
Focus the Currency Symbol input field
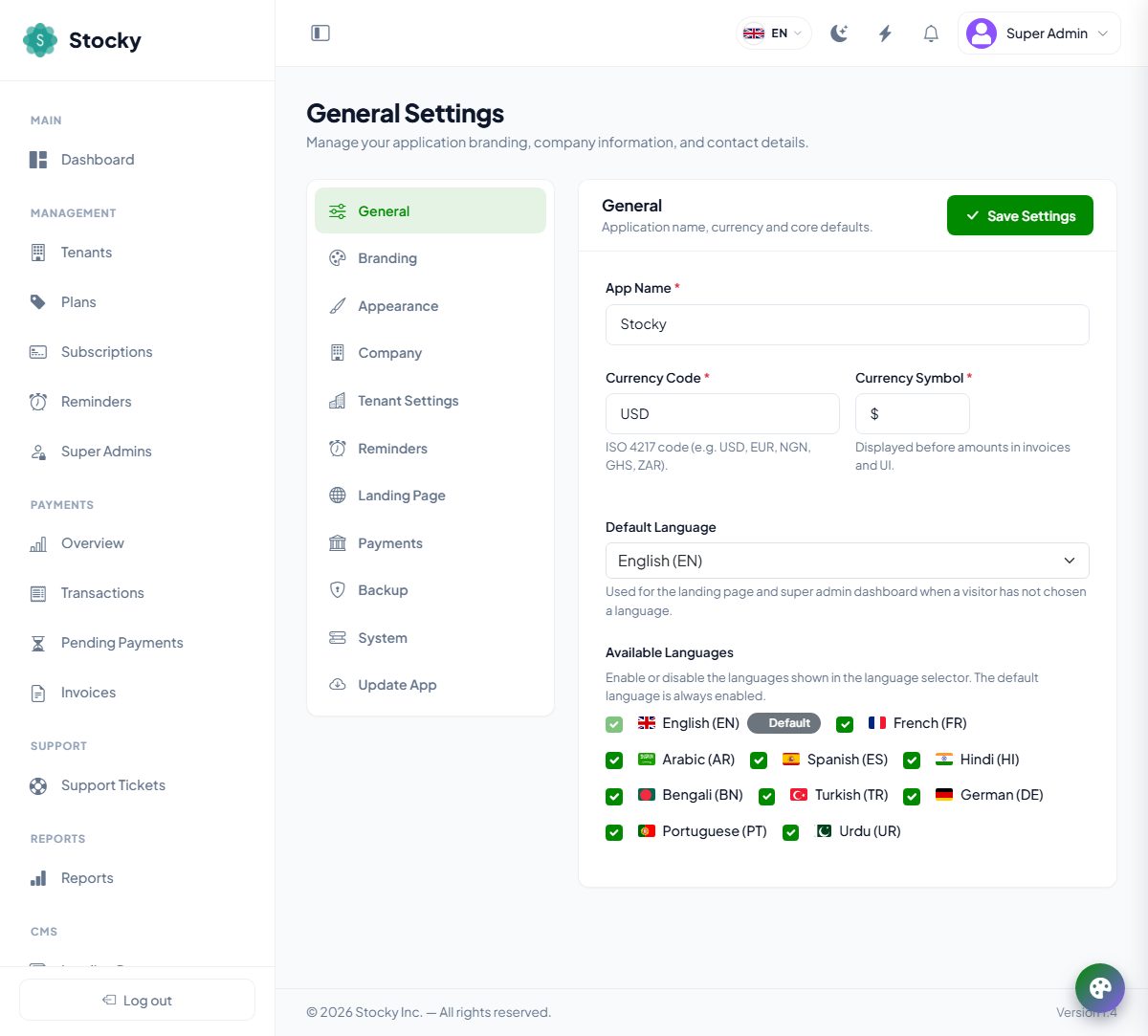click(912, 413)
